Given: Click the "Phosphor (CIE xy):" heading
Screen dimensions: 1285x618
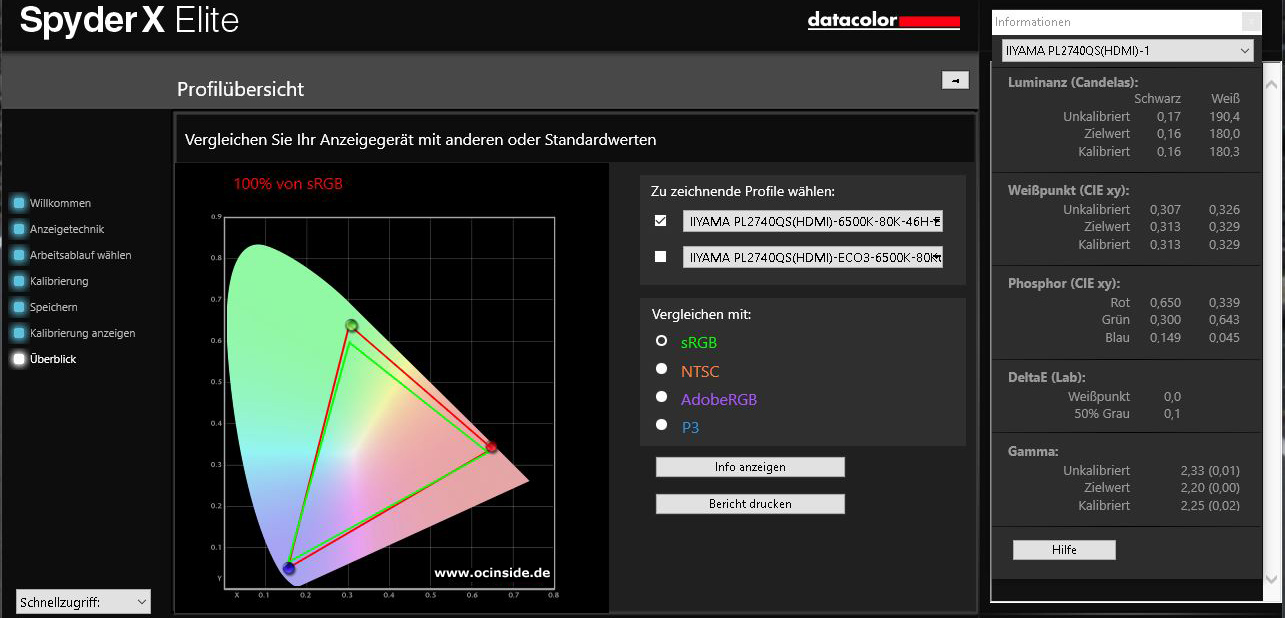Looking at the screenshot, I should (x=1064, y=283).
